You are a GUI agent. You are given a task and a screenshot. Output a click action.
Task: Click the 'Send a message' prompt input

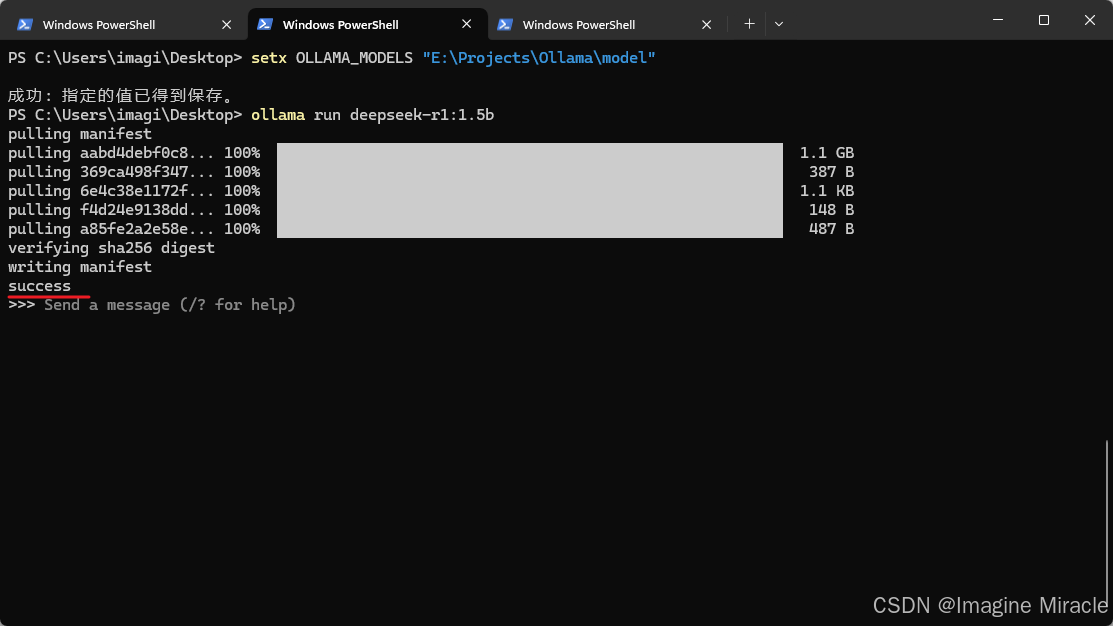click(170, 305)
